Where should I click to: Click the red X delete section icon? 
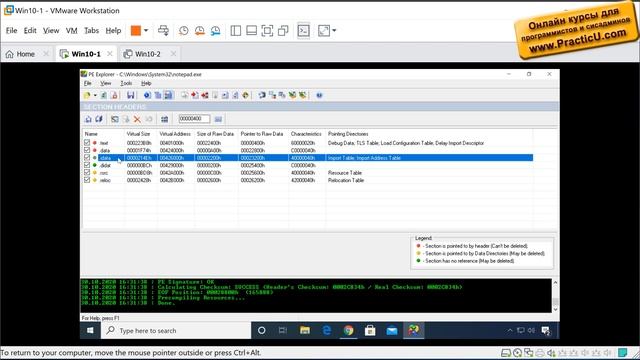pyautogui.click(x=137, y=119)
